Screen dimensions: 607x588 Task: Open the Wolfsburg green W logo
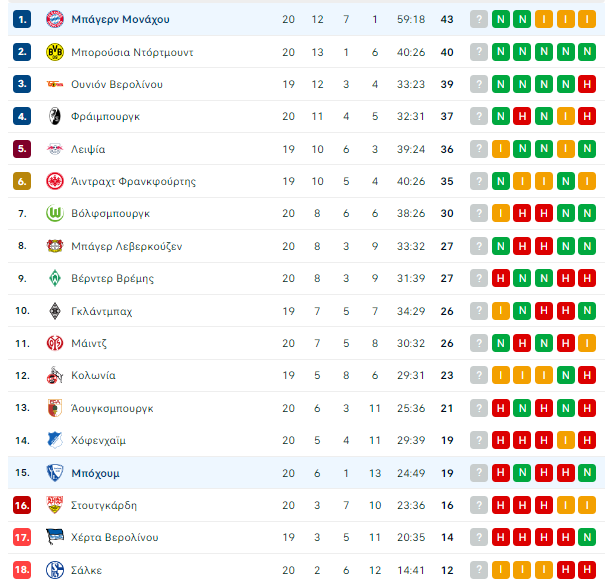coord(55,213)
